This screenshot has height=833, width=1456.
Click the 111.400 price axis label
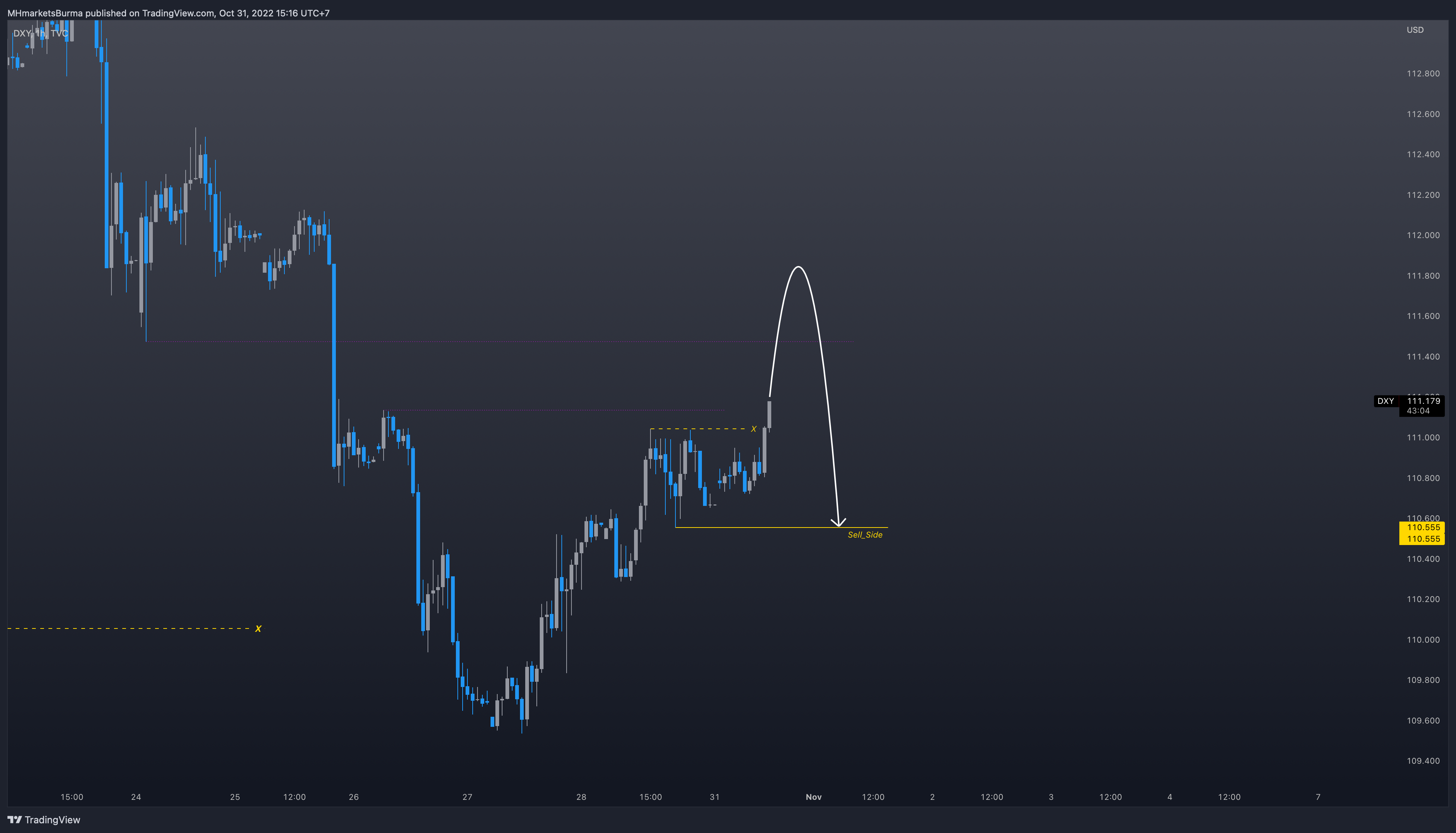[x=1423, y=357]
